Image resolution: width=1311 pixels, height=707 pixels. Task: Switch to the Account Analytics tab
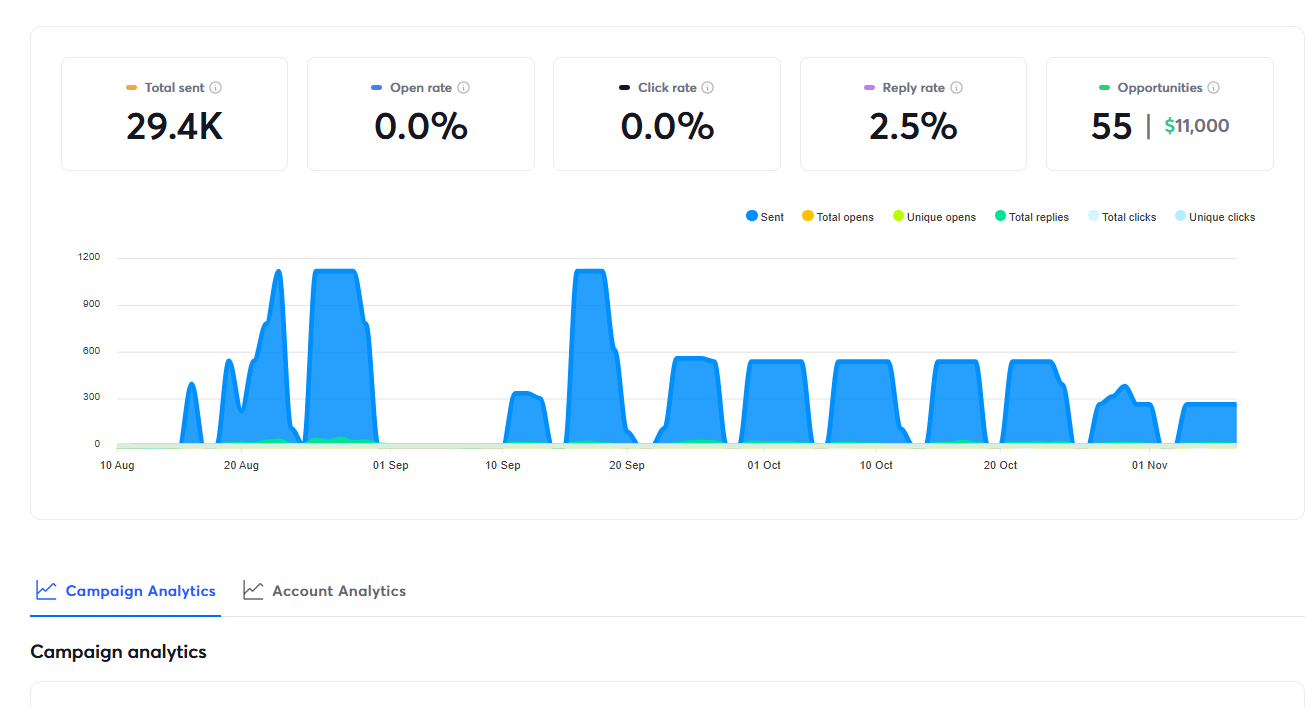coord(338,591)
